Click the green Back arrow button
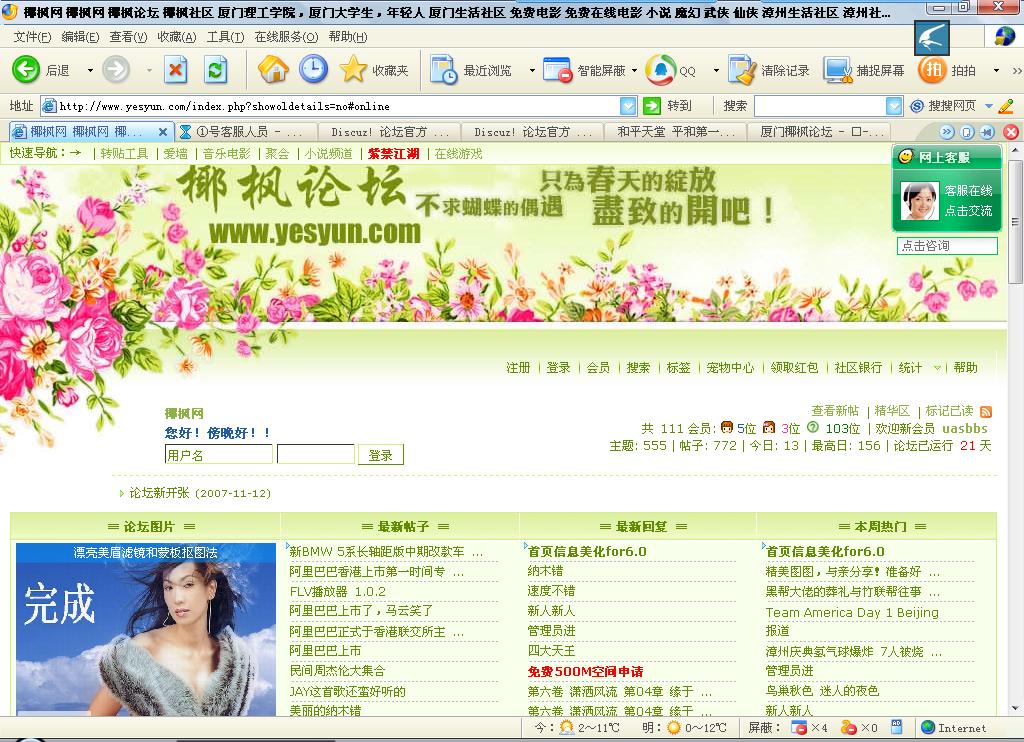Viewport: 1024px width, 742px height. coord(26,69)
